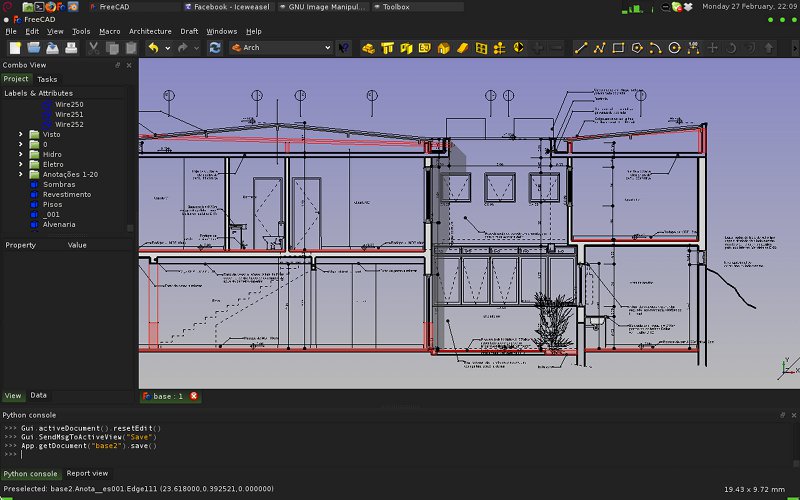Click the Copy icon in the toolbar
The width and height of the screenshot is (800, 500).
click(x=112, y=48)
